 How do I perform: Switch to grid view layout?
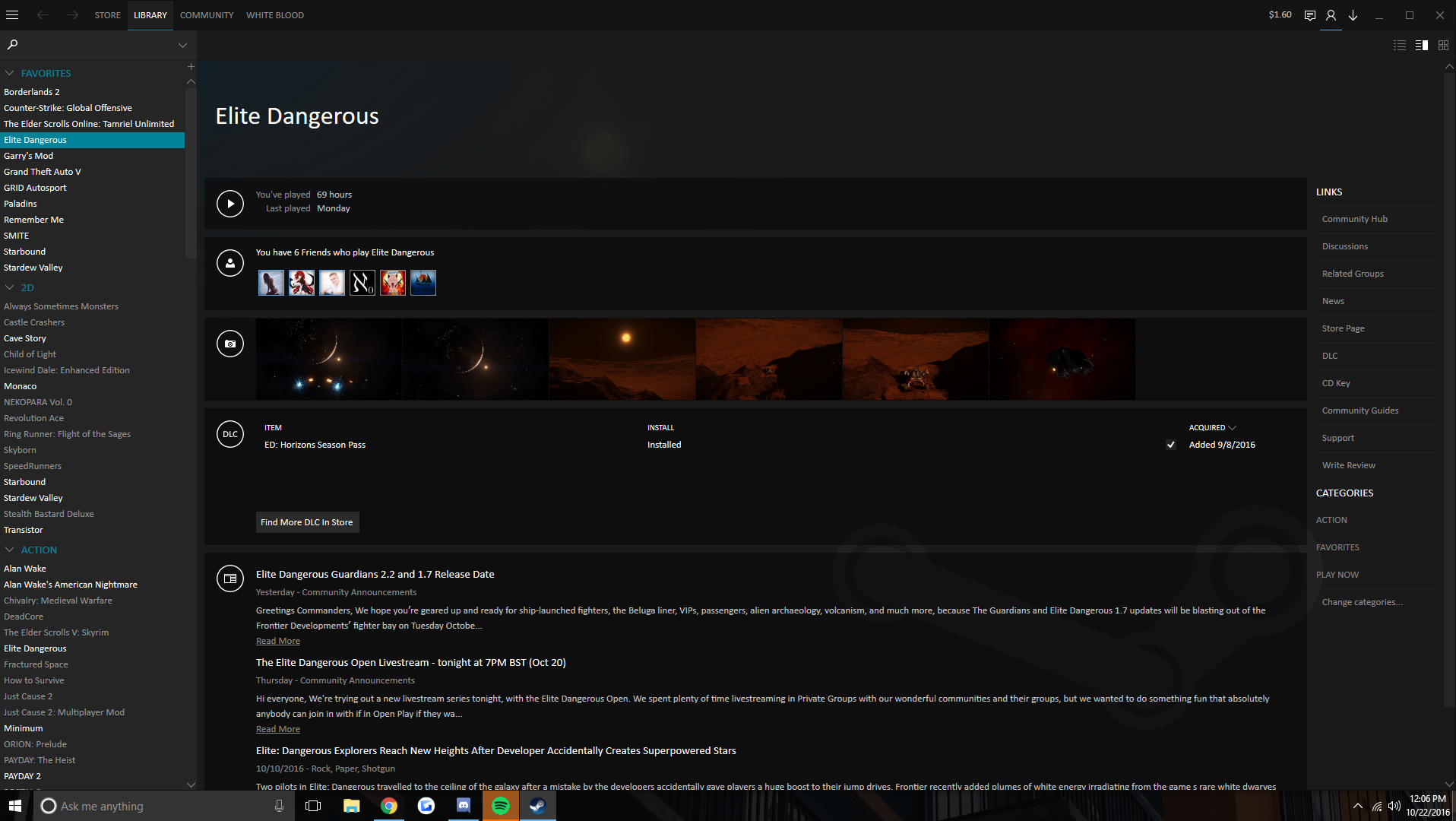1443,46
